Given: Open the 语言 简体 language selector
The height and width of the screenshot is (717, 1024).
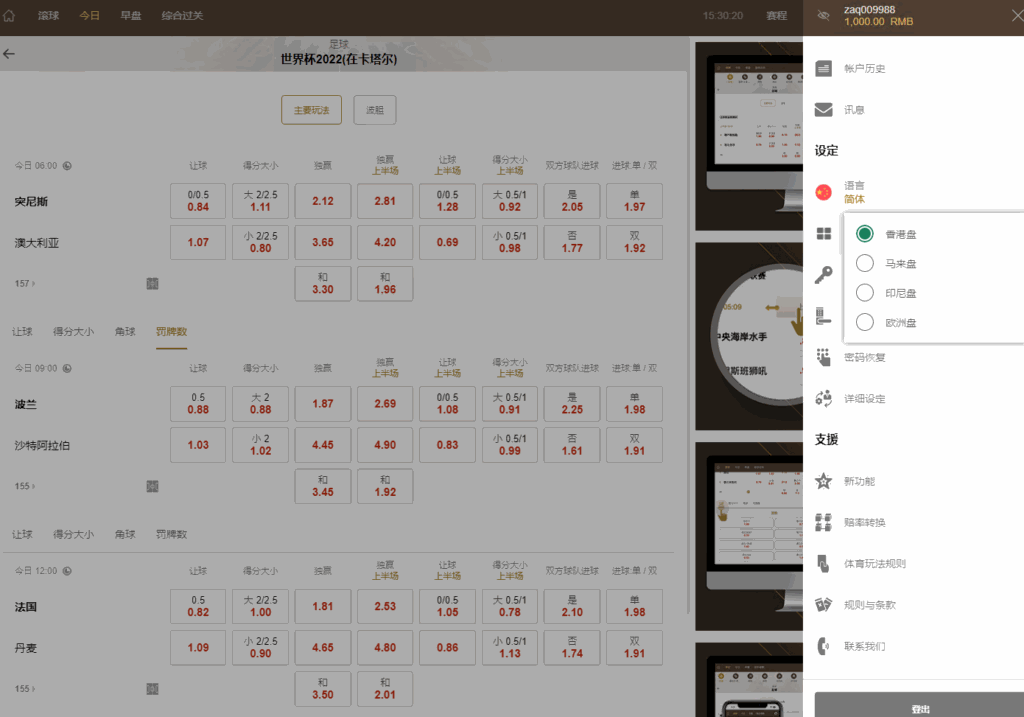Looking at the screenshot, I should click(854, 192).
